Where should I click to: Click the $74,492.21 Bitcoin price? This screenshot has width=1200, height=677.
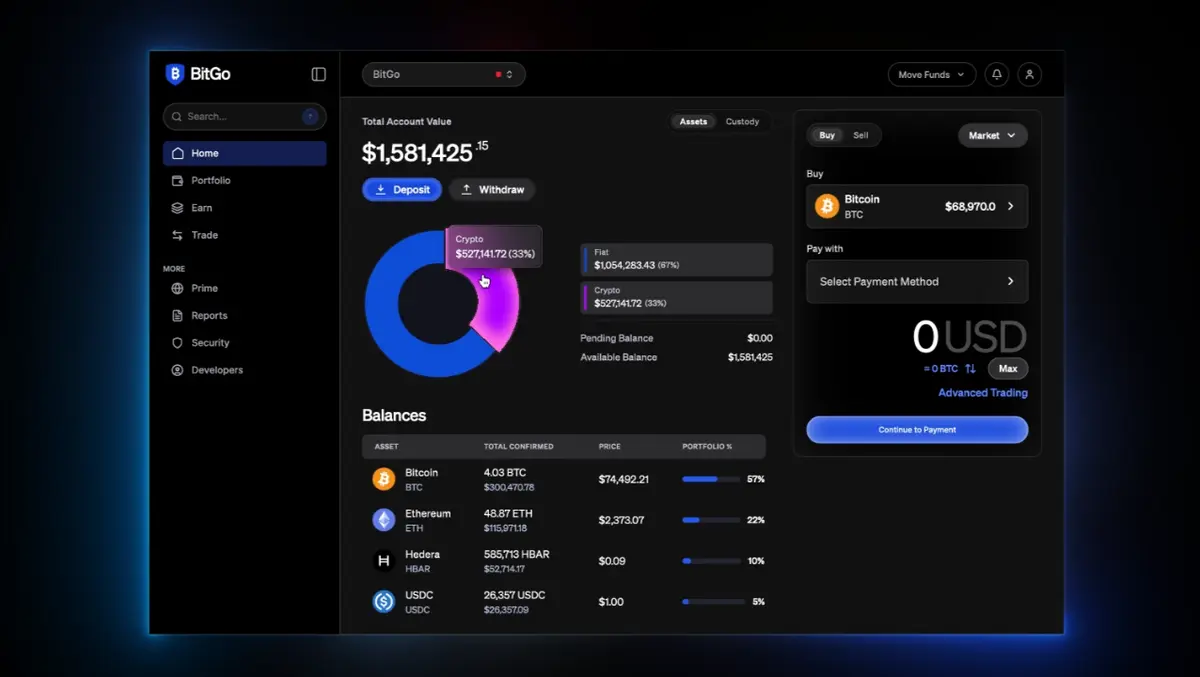pos(623,479)
